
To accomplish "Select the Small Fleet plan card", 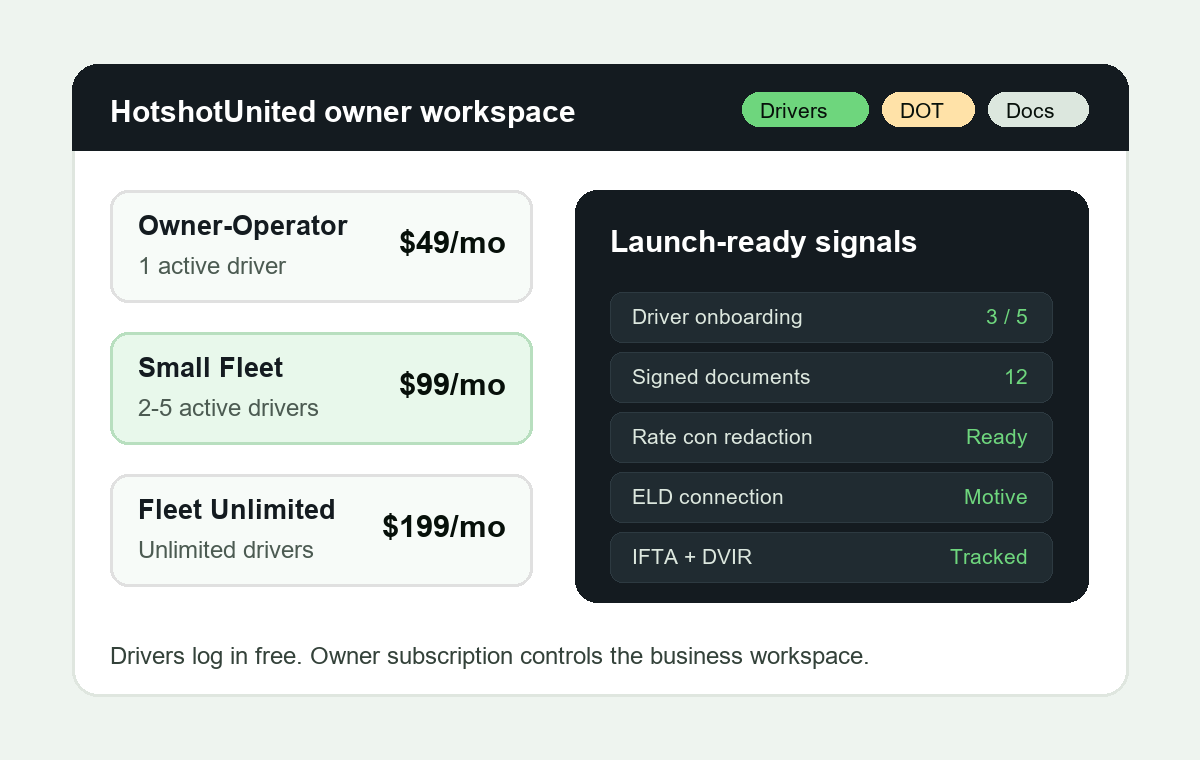I will click(x=321, y=388).
